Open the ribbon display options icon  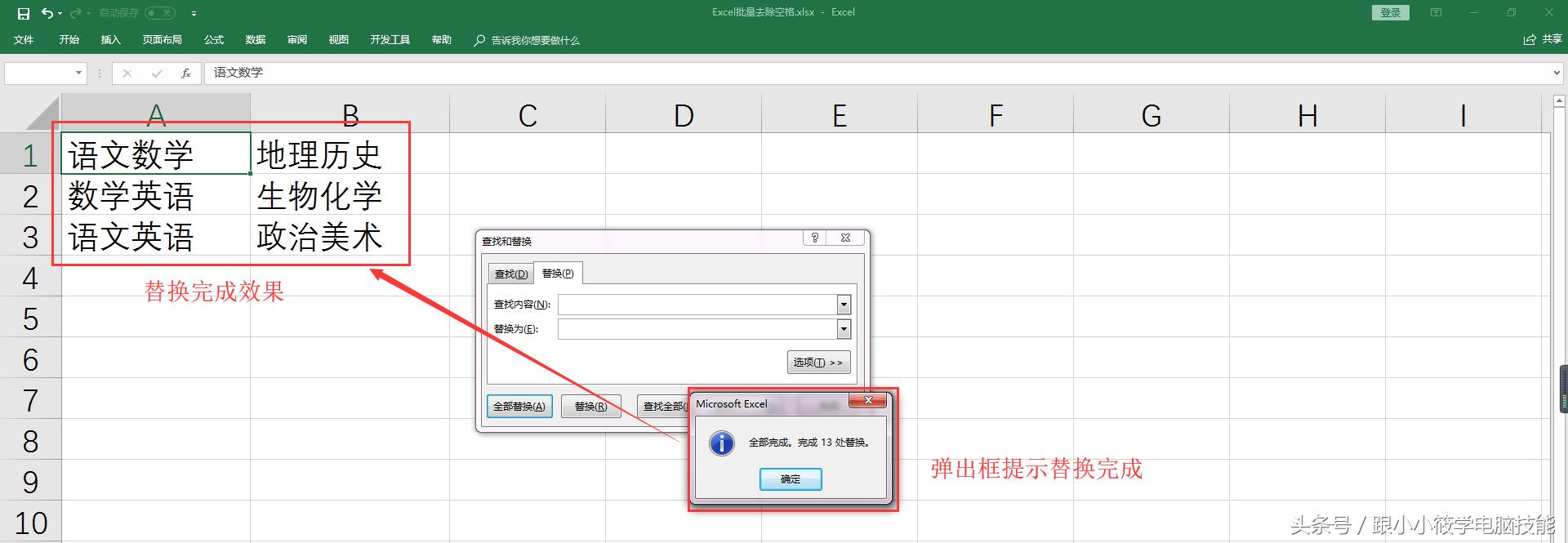[1436, 12]
